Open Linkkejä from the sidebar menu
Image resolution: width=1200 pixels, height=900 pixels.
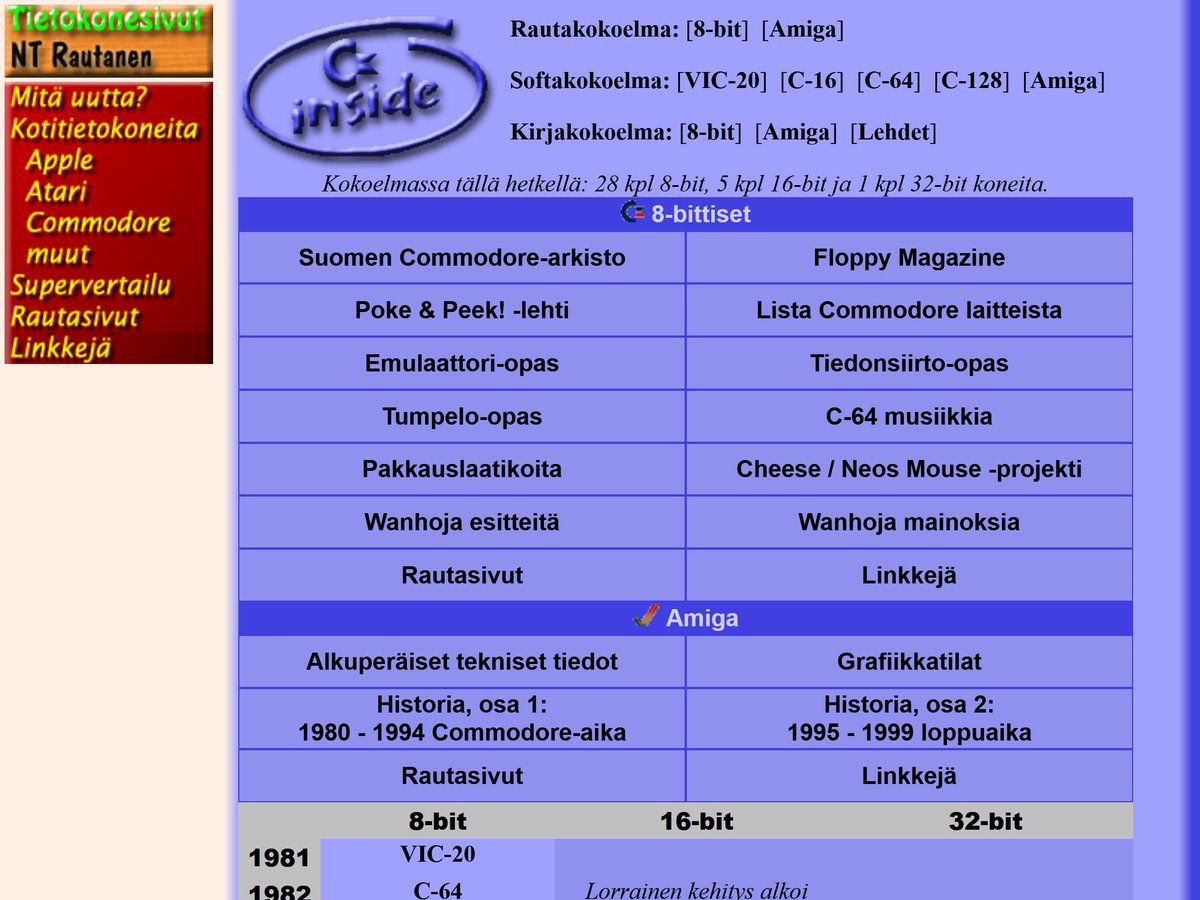click(60, 348)
